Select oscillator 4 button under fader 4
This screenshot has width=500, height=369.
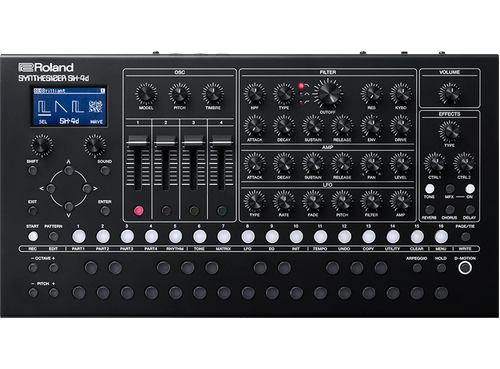tap(222, 211)
